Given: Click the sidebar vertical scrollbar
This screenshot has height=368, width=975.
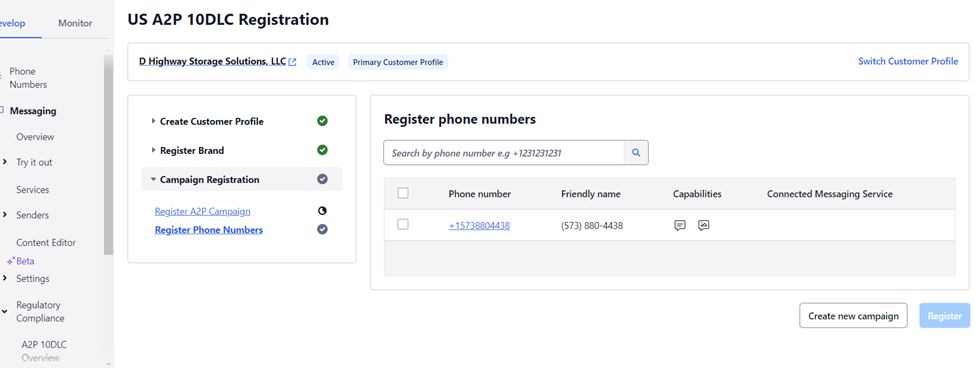Looking at the screenshot, I should (108, 155).
